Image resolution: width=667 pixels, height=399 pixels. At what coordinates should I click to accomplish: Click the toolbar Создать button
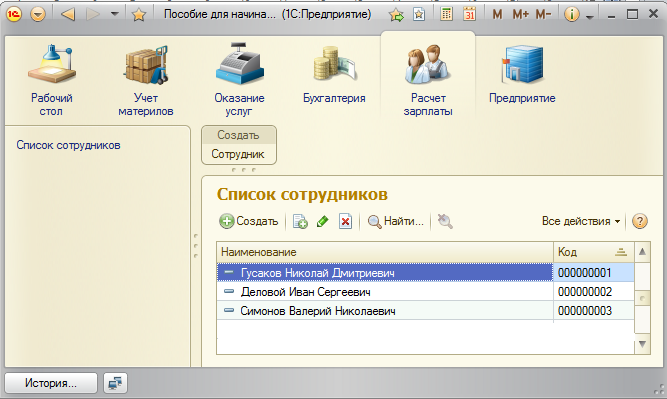pyautogui.click(x=248, y=221)
